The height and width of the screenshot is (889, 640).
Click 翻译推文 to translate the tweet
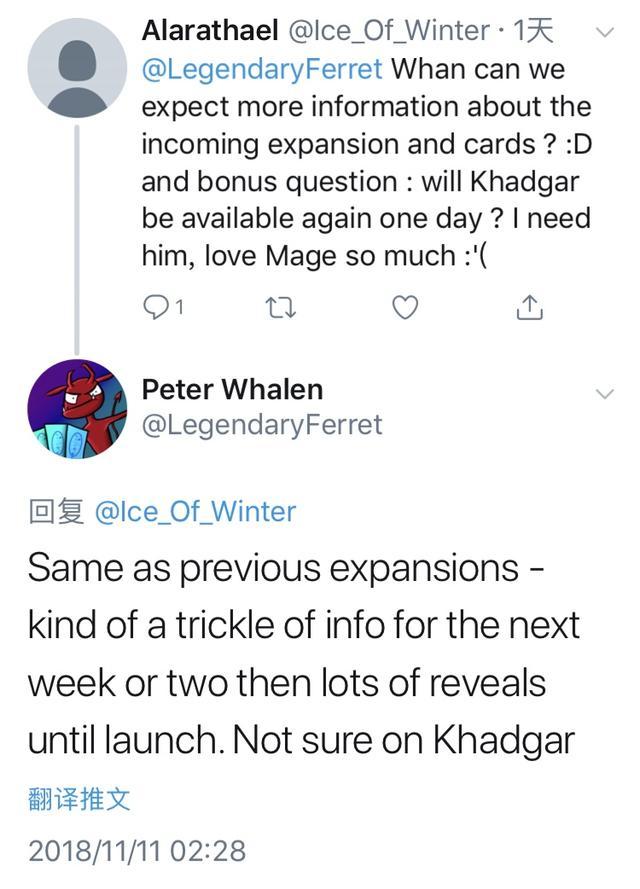coord(79,799)
